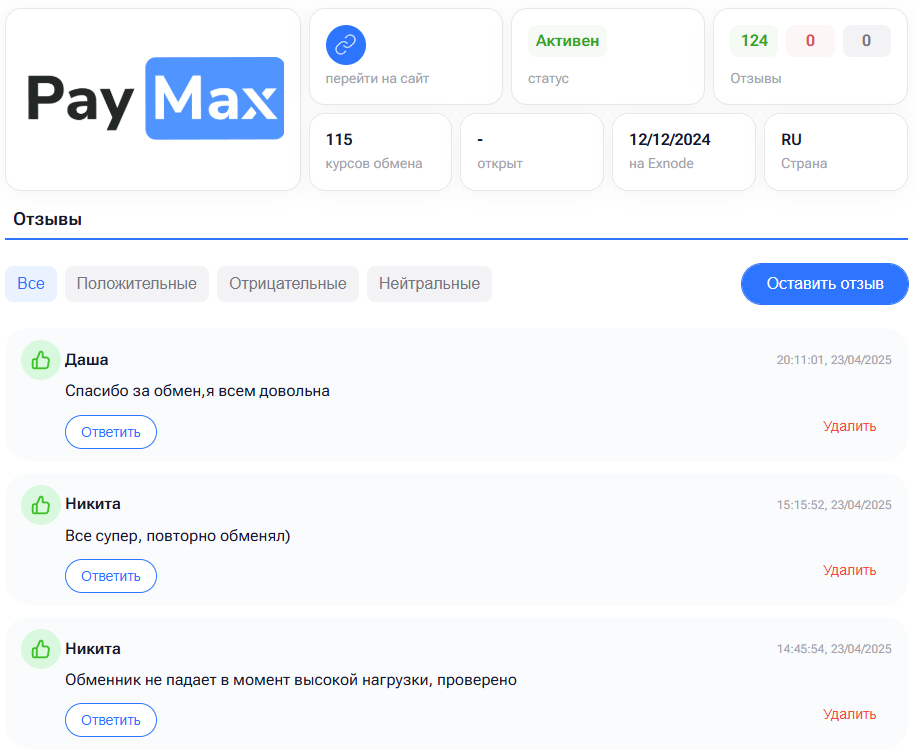
Task: Switch to the Все reviews filter
Action: (31, 284)
